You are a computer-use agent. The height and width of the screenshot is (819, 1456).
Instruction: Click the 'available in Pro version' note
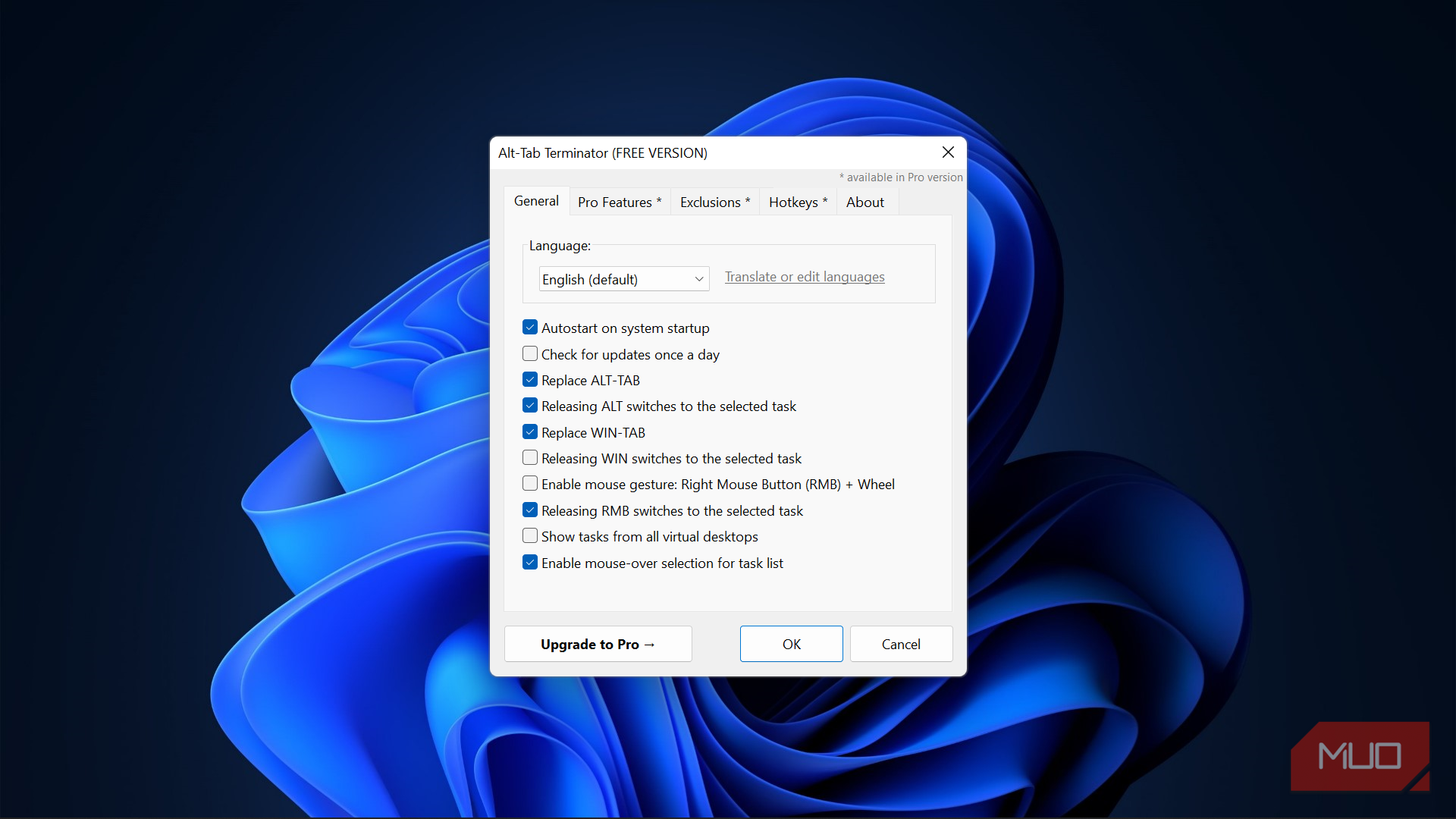click(x=901, y=177)
